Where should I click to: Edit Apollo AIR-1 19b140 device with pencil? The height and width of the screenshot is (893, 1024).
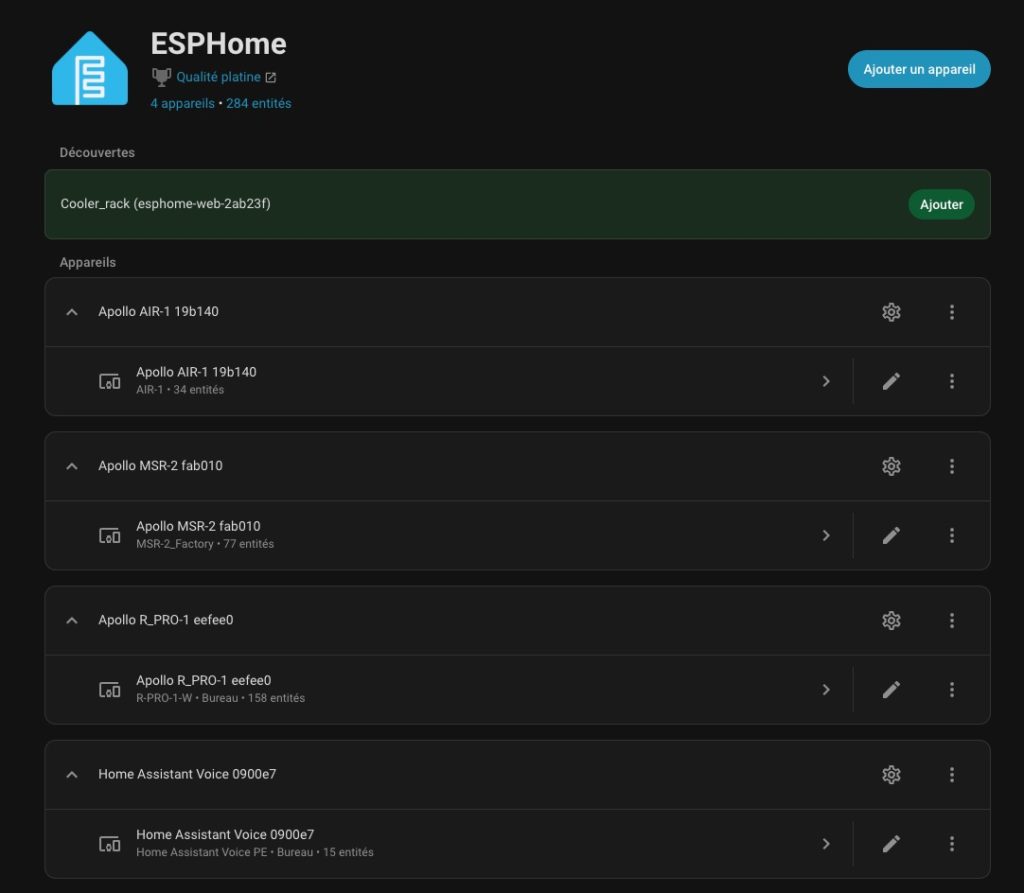891,381
